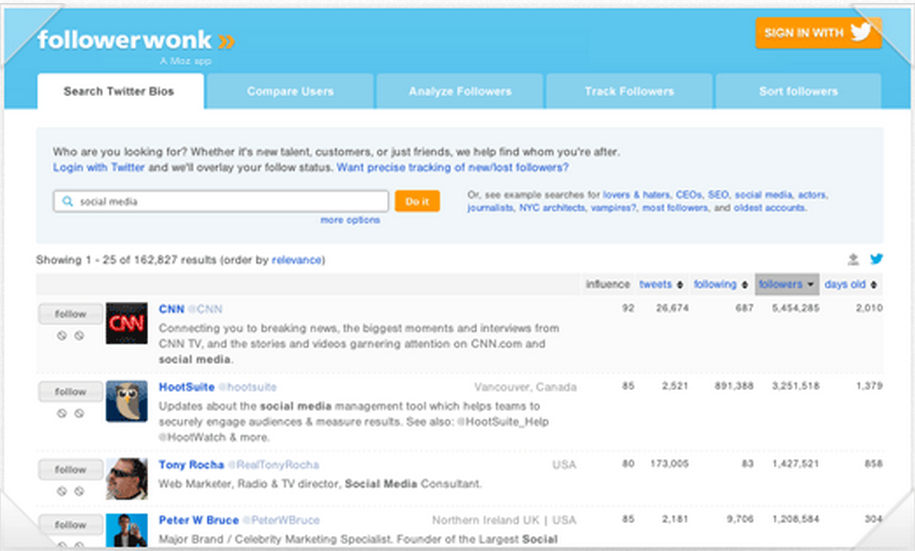Viewport: 915px width, 551px height.
Task: Try the lovers & haters example search
Action: click(x=637, y=195)
